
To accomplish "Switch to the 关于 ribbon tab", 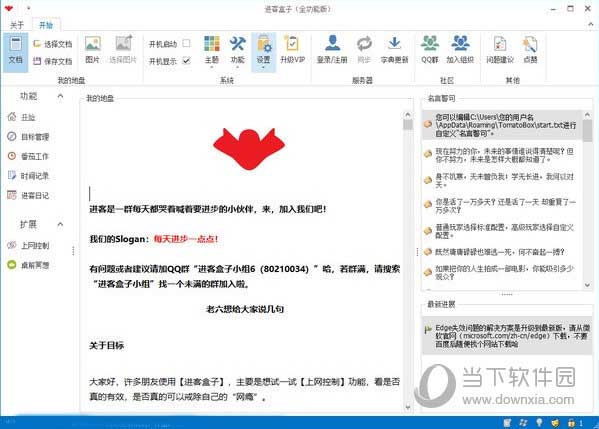I will point(17,25).
